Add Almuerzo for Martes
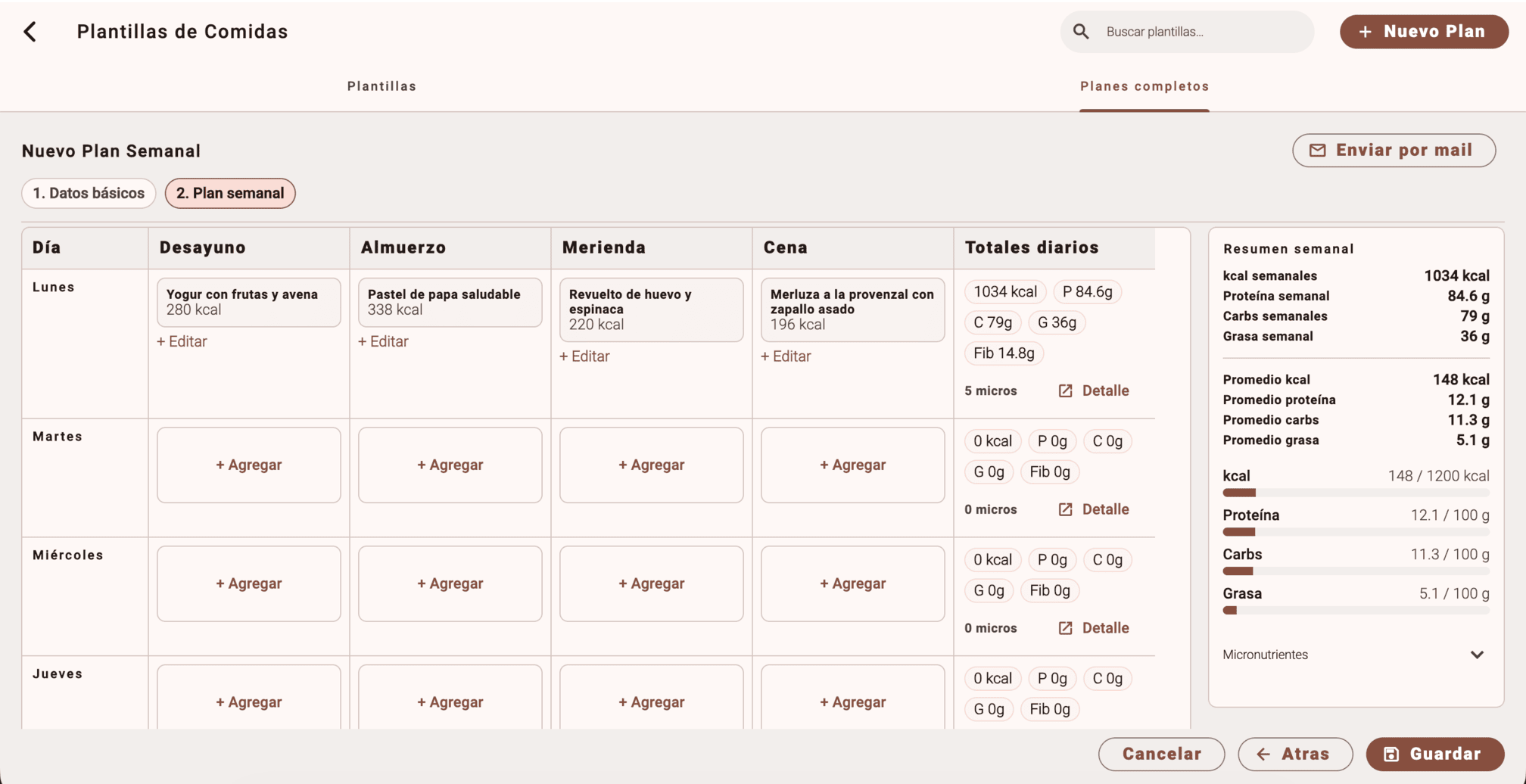 tap(450, 465)
